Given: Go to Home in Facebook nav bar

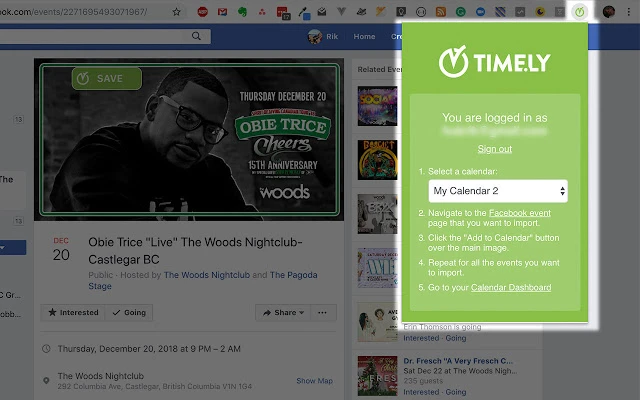Looking at the screenshot, I should (364, 37).
